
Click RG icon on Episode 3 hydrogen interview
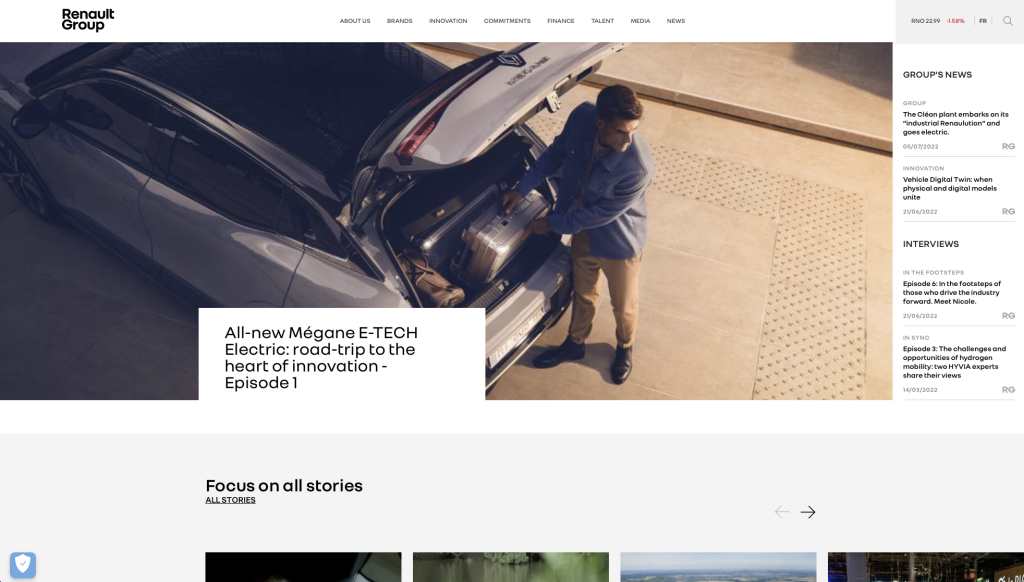tap(1008, 390)
